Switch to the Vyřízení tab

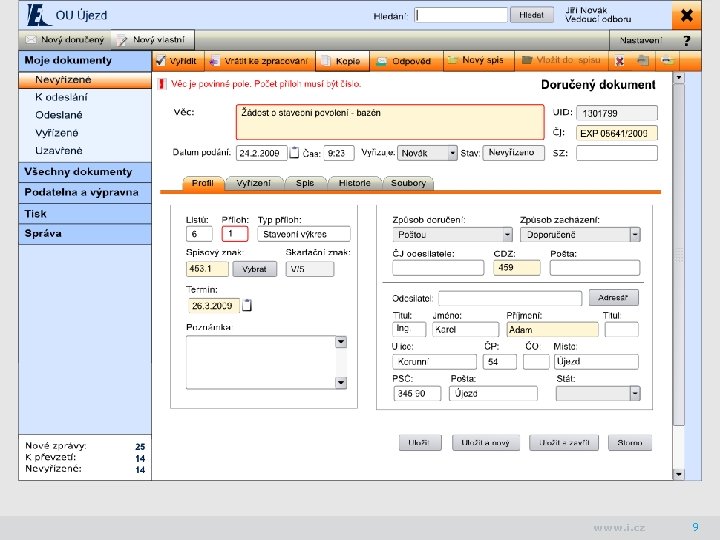tap(253, 183)
